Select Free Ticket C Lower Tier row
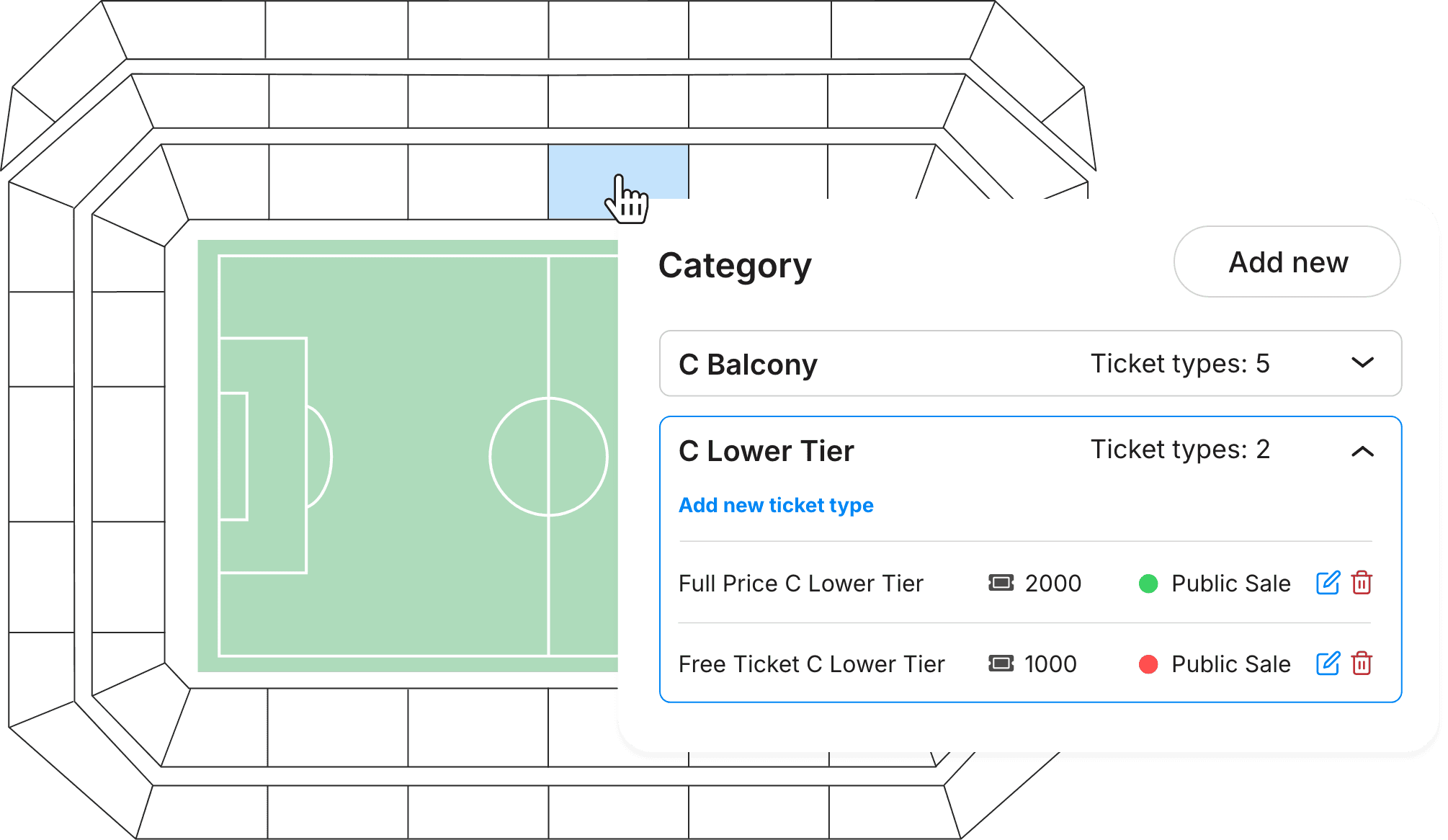 click(811, 664)
